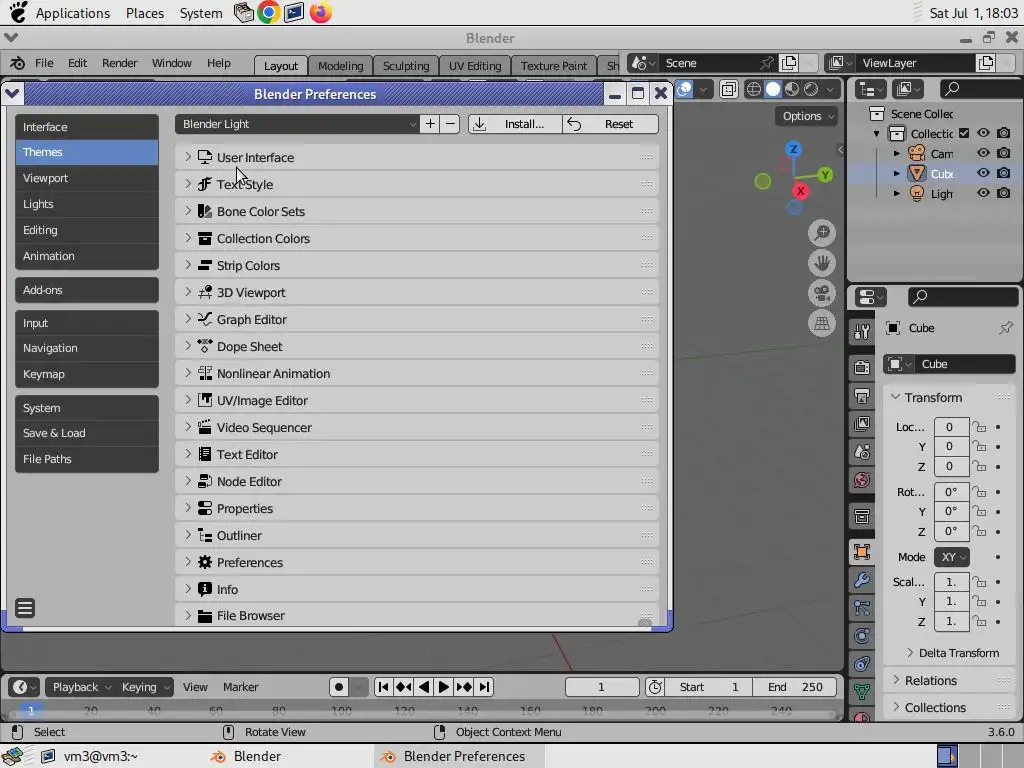This screenshot has height=768, width=1024.
Task: Open the viewport Options dropdown
Action: [807, 116]
